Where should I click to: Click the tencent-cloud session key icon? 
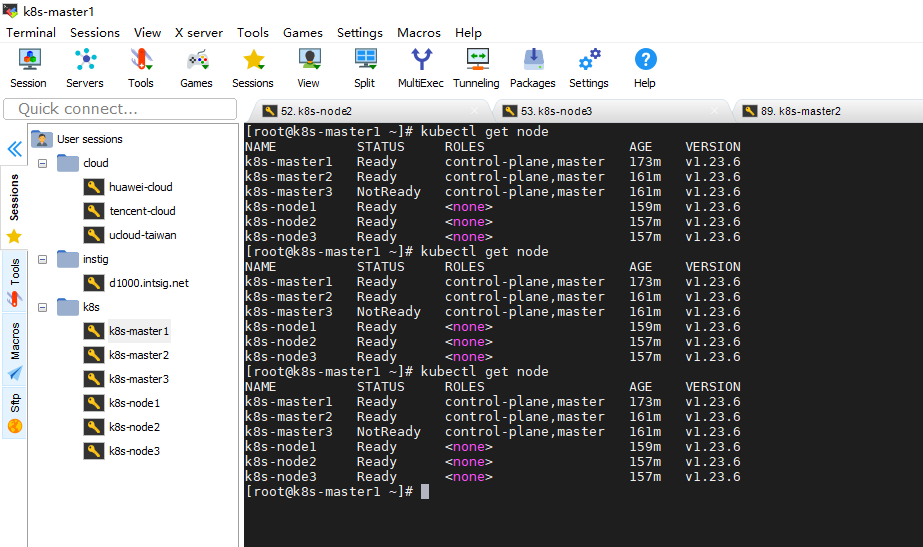pyautogui.click(x=94, y=211)
